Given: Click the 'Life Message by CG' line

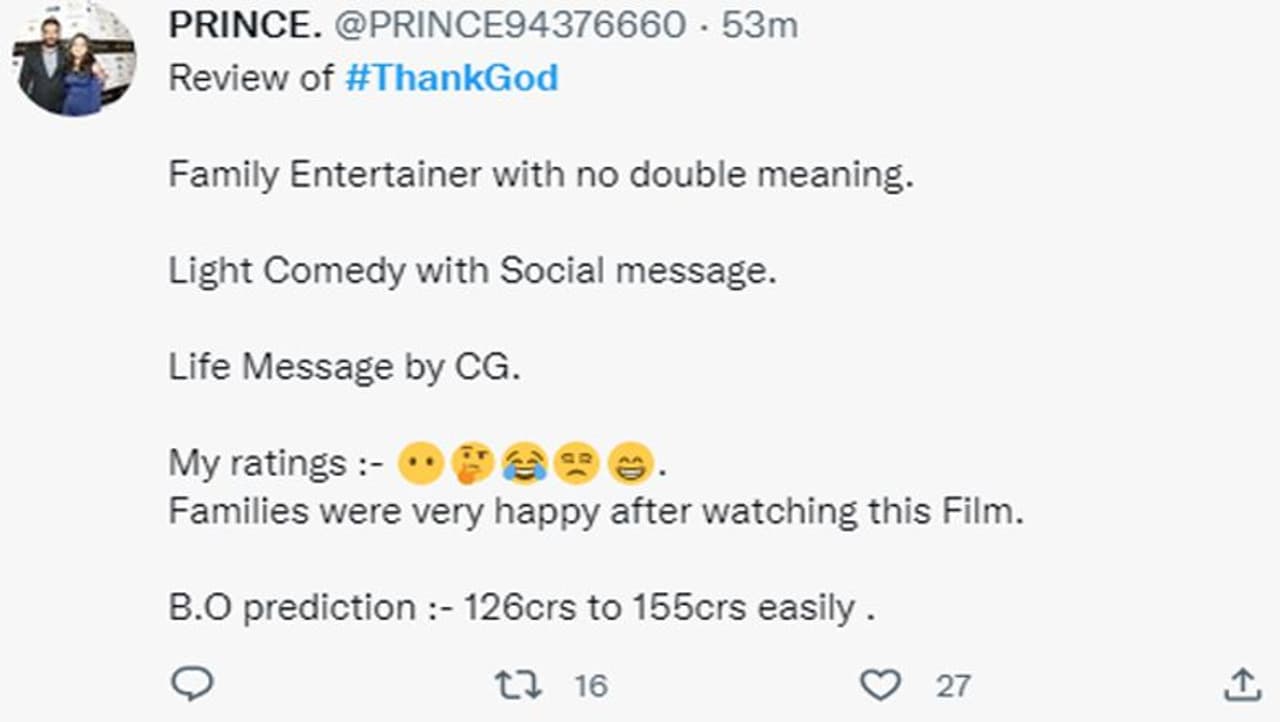Looking at the screenshot, I should (x=345, y=367).
